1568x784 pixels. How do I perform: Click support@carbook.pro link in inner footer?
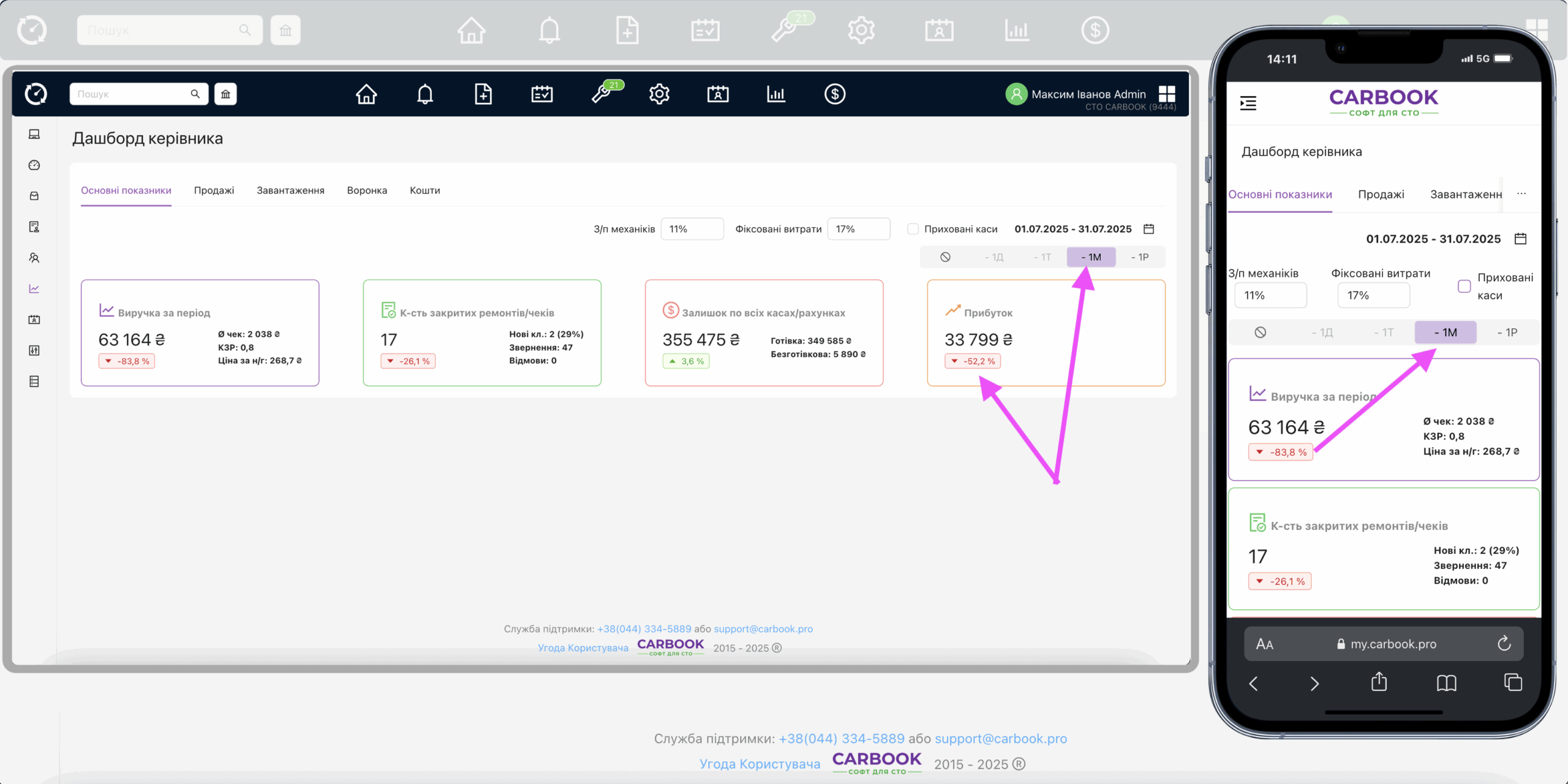point(763,629)
